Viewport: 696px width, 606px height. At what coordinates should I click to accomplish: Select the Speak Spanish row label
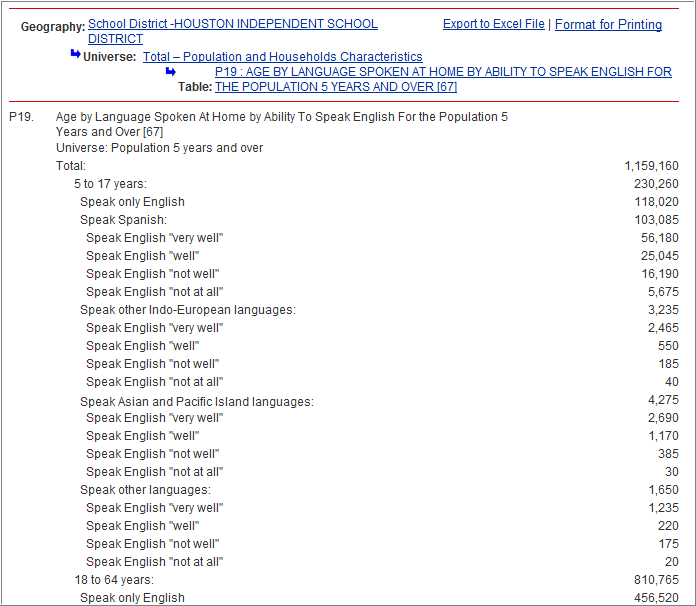(x=123, y=220)
